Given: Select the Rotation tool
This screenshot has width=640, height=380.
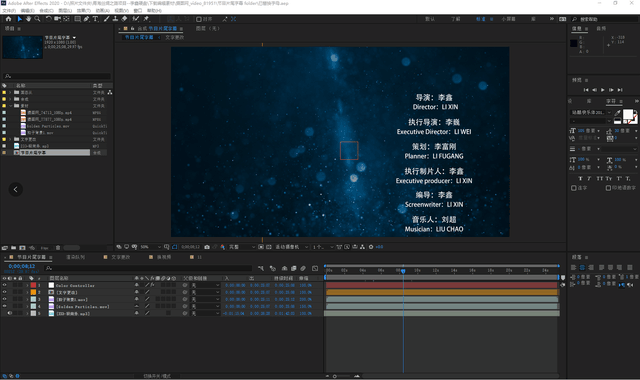Looking at the screenshot, I should point(49,19).
